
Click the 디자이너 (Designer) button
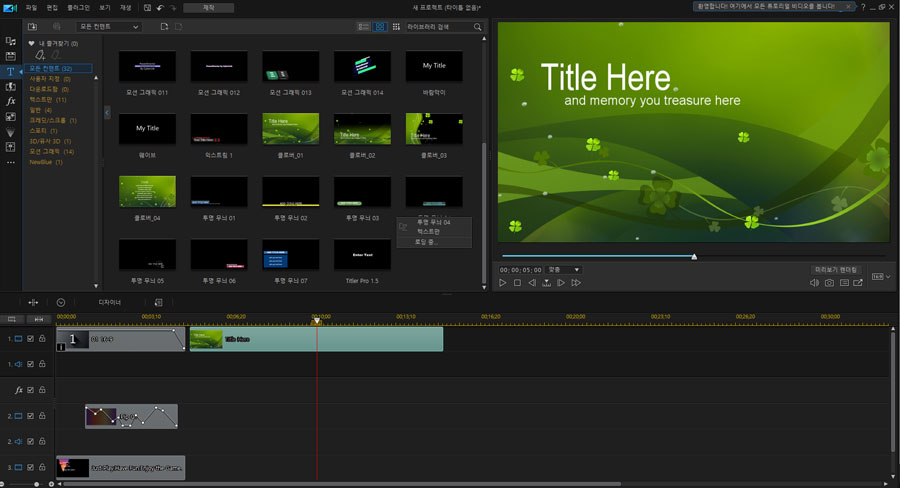(110, 303)
